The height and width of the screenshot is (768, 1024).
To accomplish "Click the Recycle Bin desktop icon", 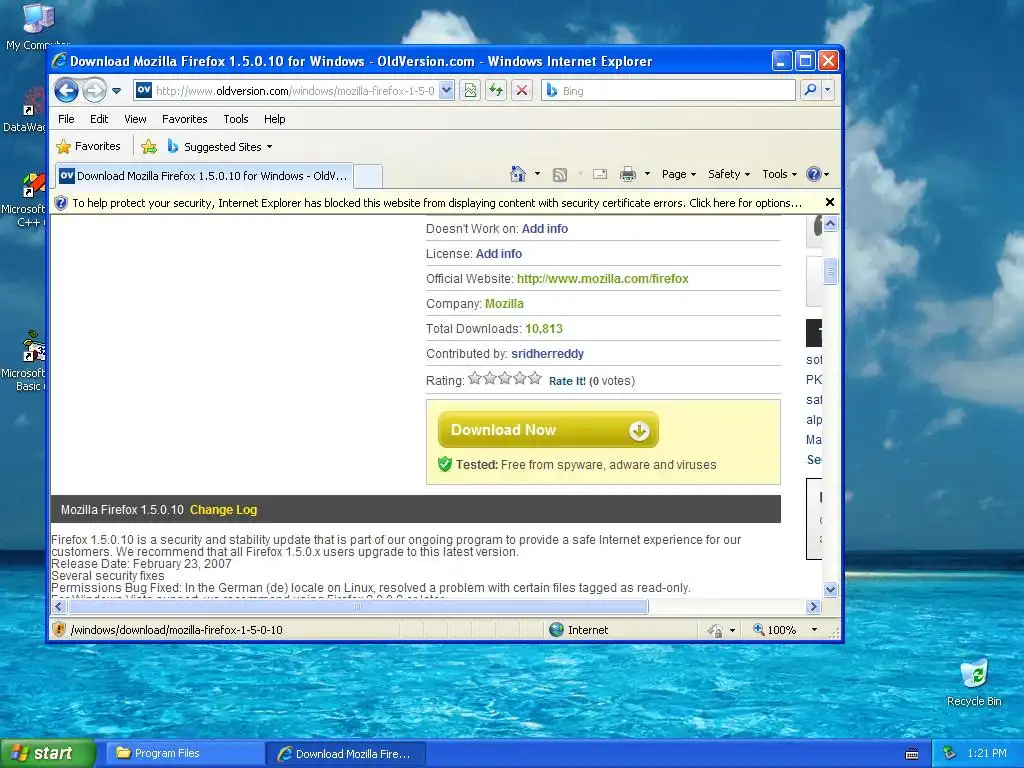I will [x=974, y=683].
